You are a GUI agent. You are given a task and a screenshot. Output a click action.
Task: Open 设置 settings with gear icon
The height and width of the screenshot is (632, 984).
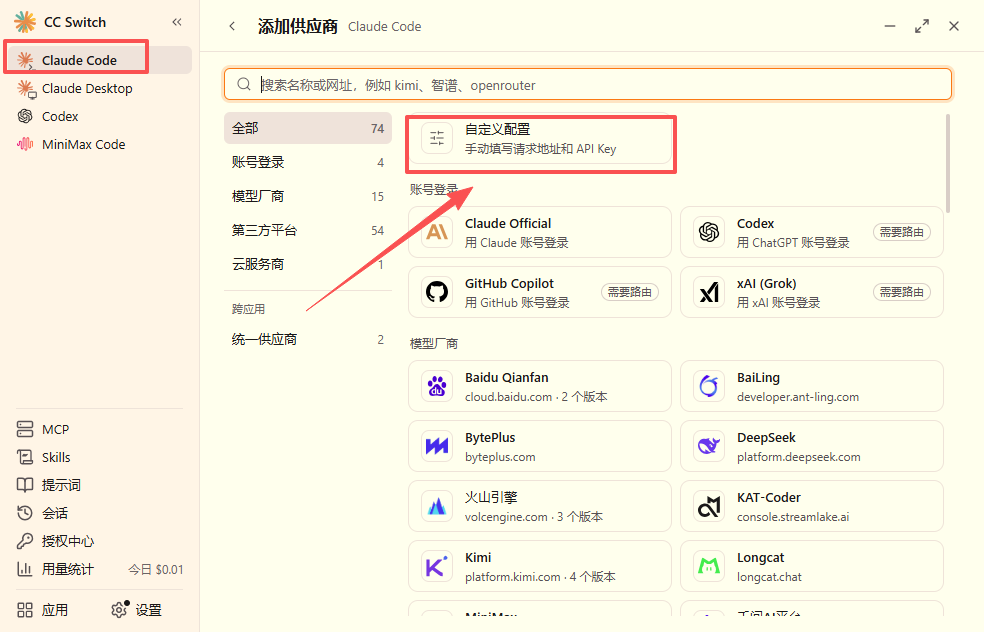[136, 610]
